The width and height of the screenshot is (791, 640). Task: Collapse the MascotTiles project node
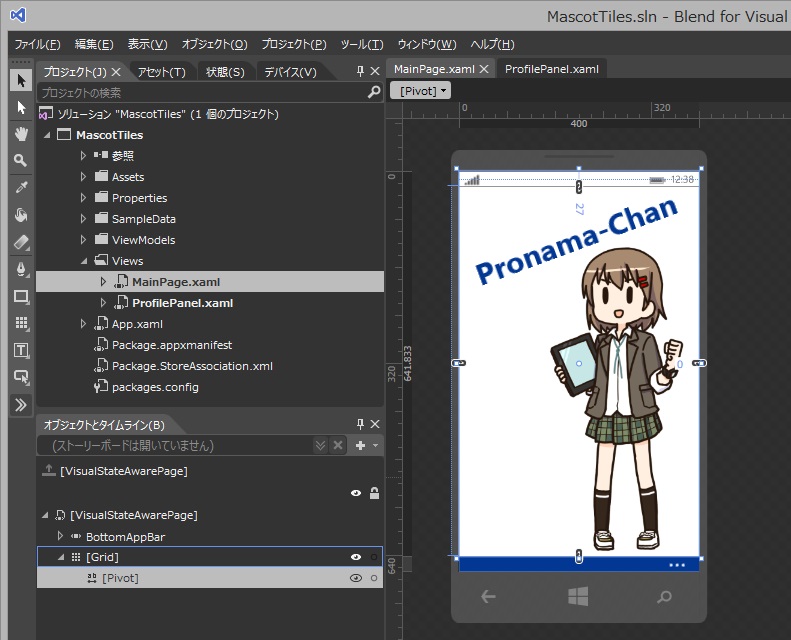click(47, 135)
